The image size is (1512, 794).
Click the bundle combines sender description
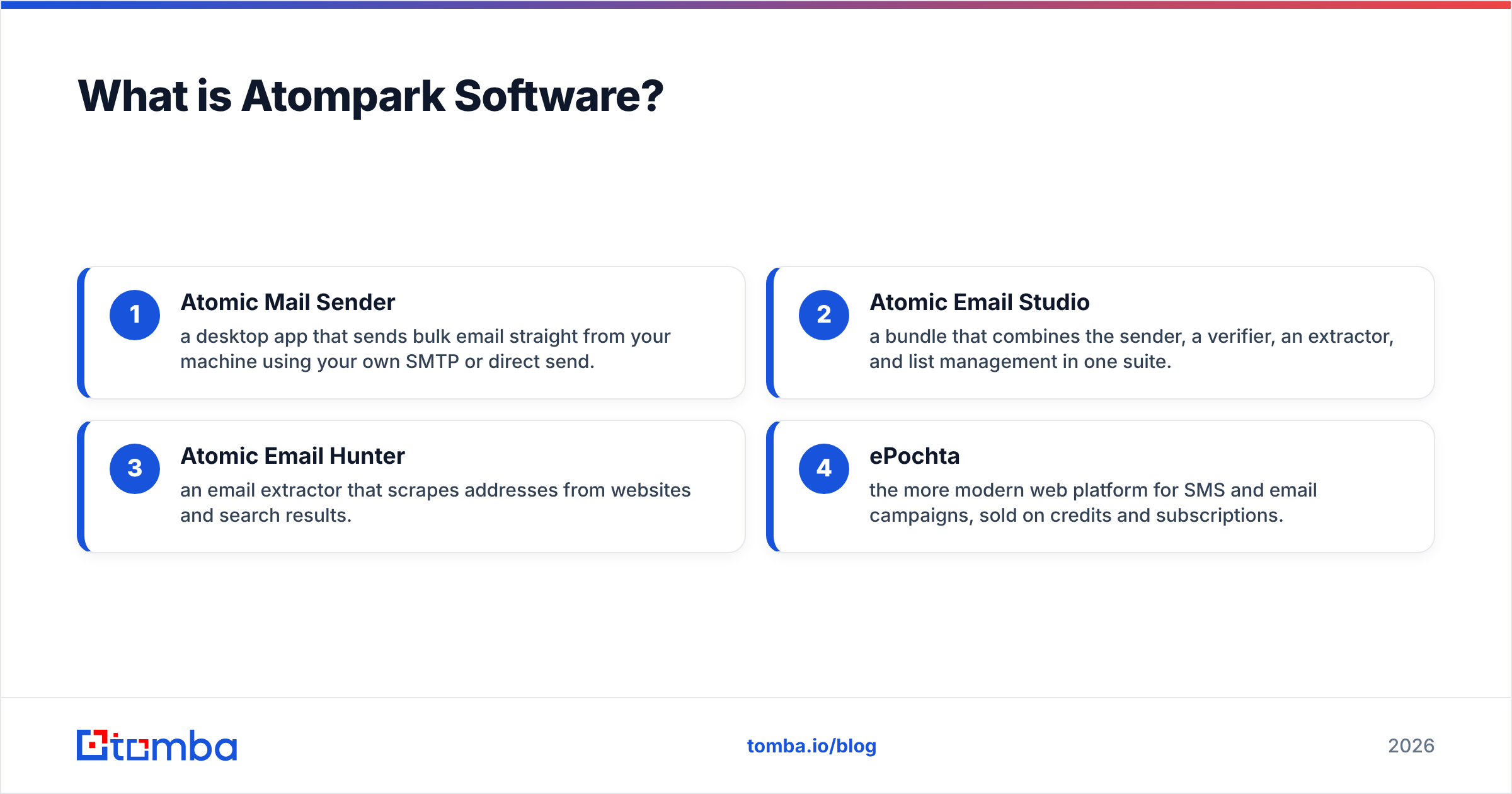pyautogui.click(x=1131, y=349)
